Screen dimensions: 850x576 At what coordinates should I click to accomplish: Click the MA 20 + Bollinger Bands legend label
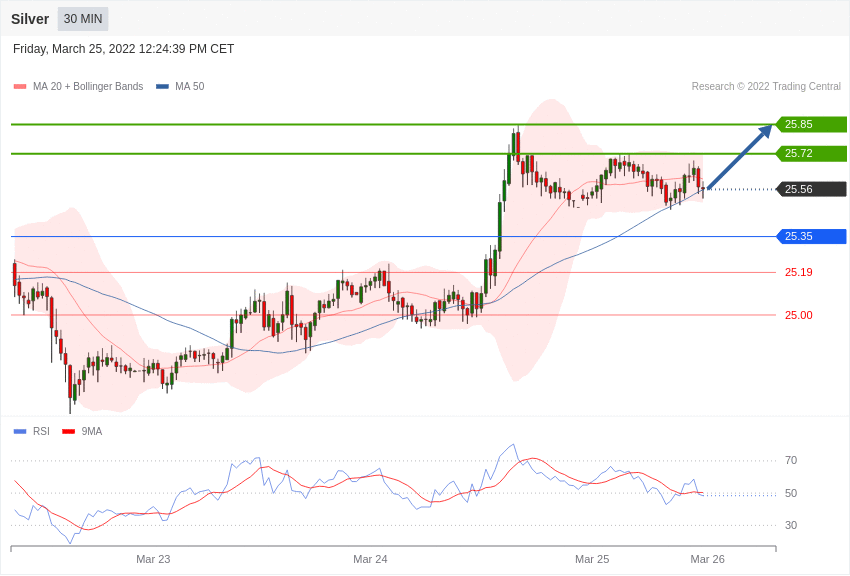point(88,86)
